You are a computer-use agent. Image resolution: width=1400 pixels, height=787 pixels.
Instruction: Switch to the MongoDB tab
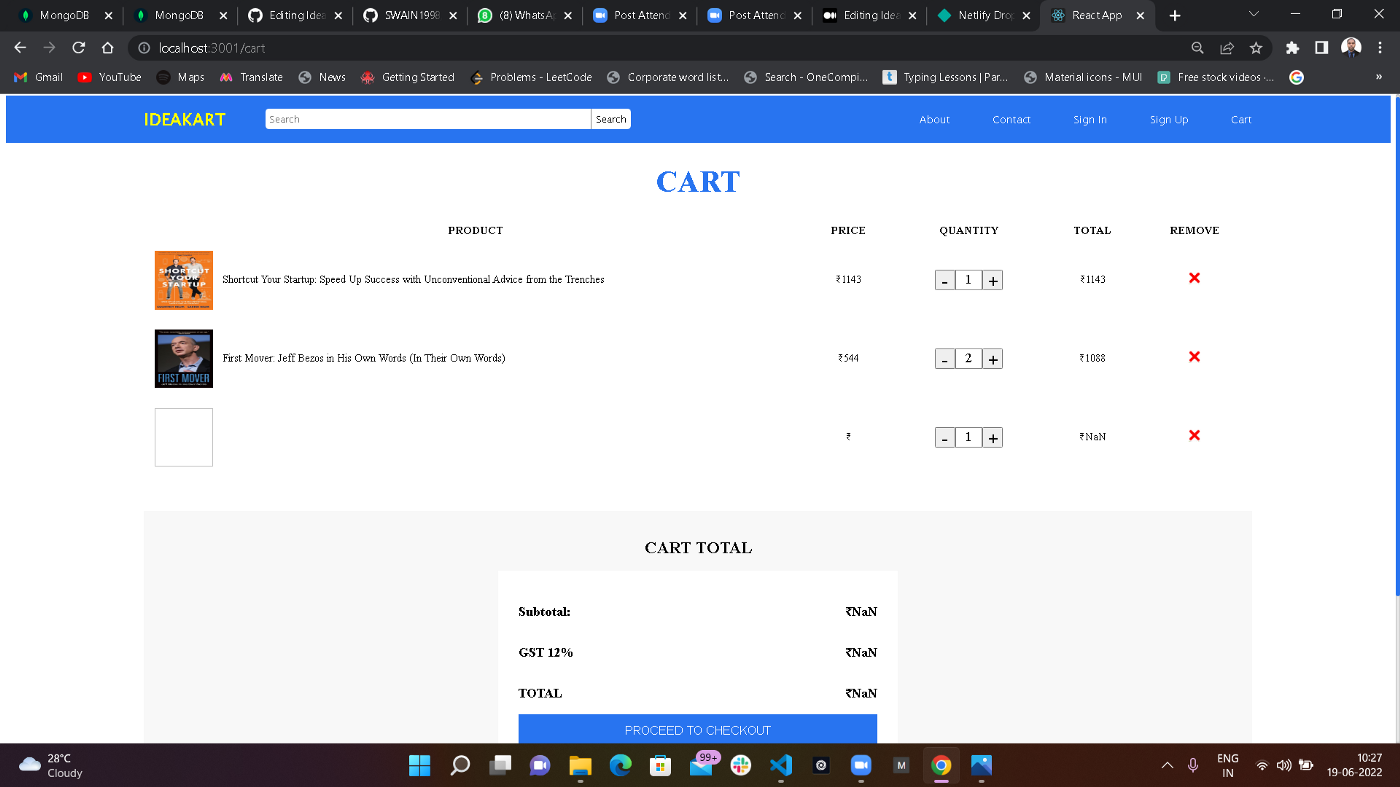62,15
